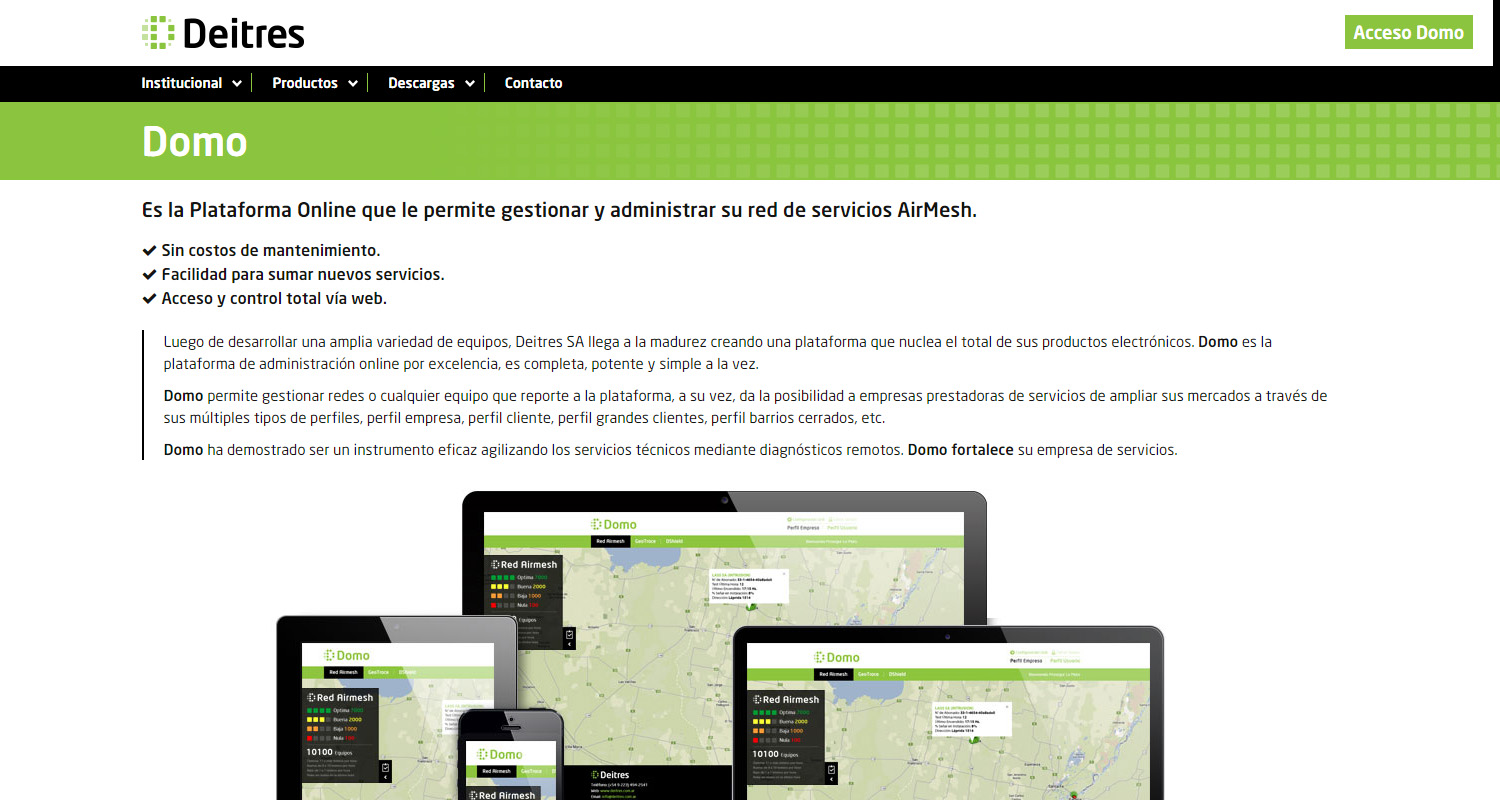Click the bold Domo fortalece text
This screenshot has height=800, width=1500.
tap(960, 450)
